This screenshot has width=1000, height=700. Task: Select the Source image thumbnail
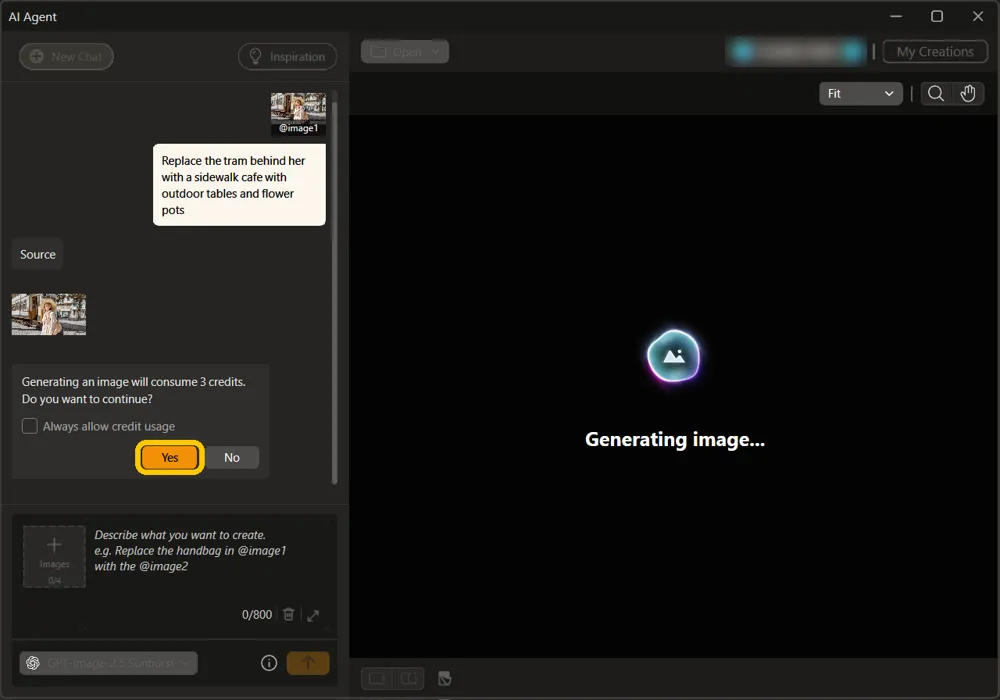[48, 314]
